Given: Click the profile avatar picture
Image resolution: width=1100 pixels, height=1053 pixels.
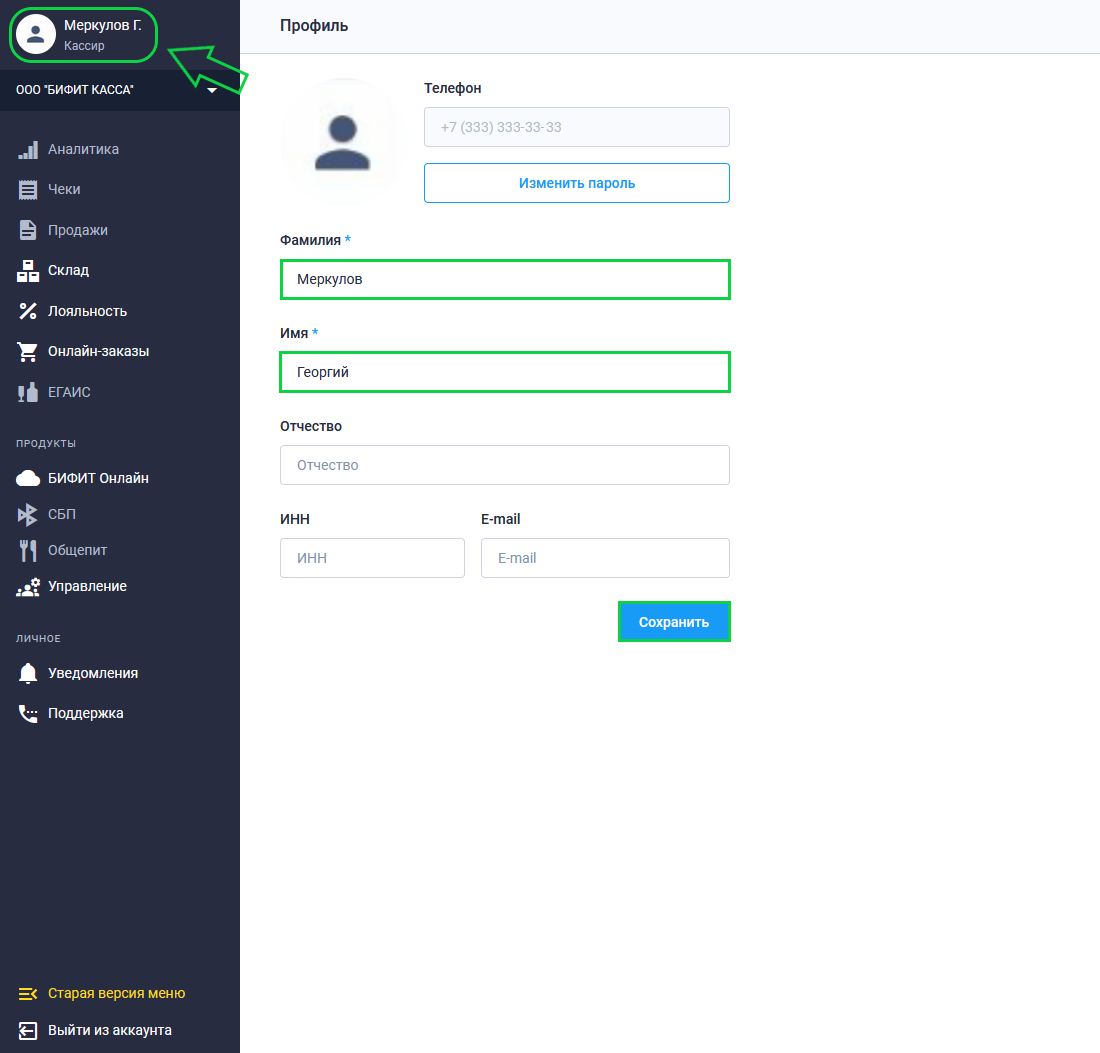Looking at the screenshot, I should [x=342, y=142].
